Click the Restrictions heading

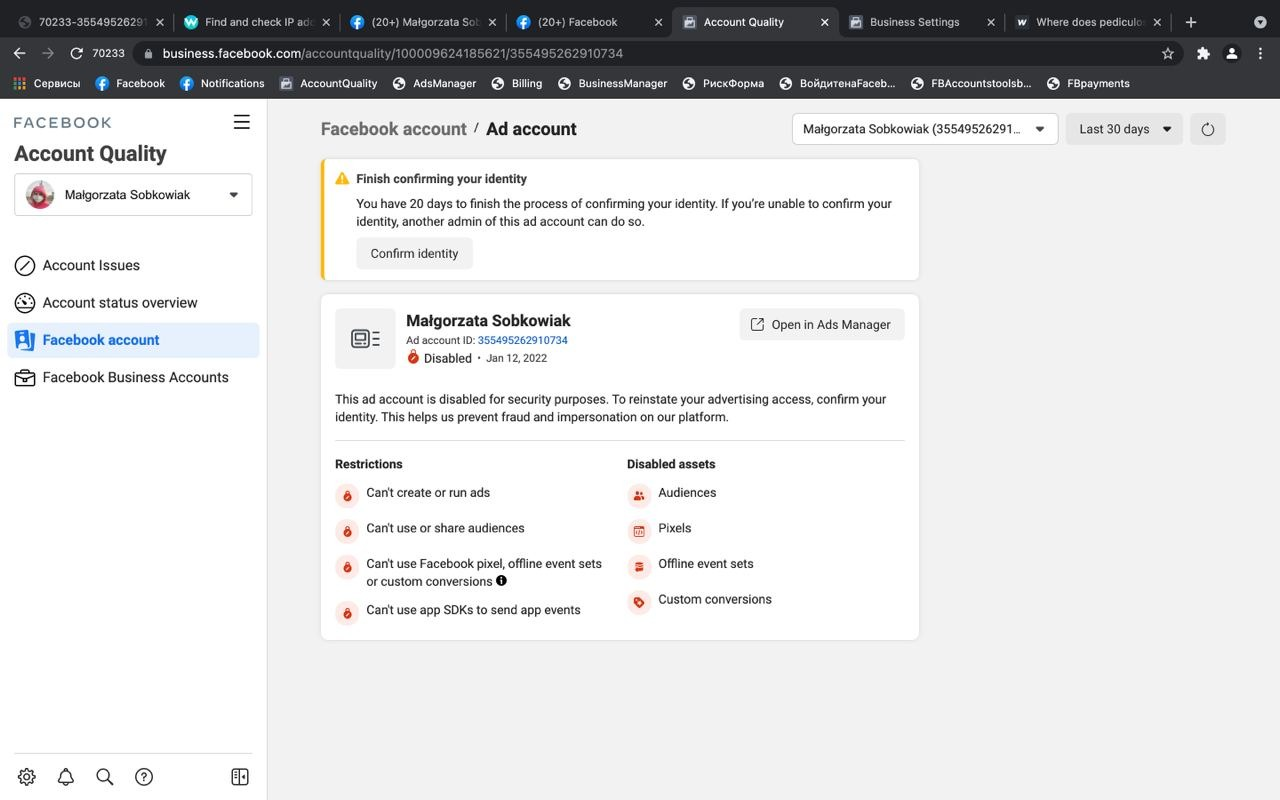(369, 464)
